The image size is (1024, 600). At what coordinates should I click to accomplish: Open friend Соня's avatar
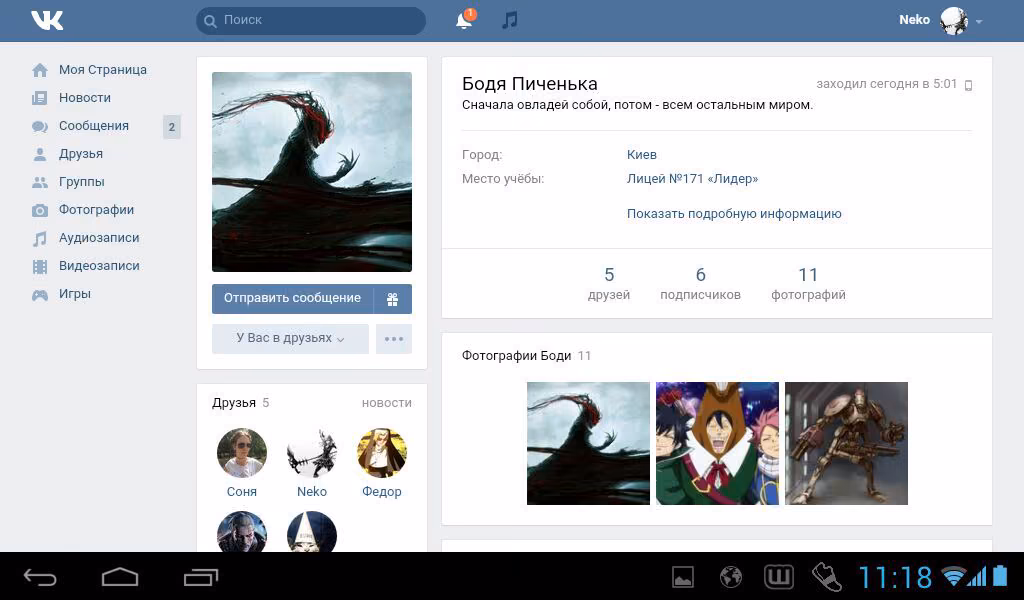242,453
